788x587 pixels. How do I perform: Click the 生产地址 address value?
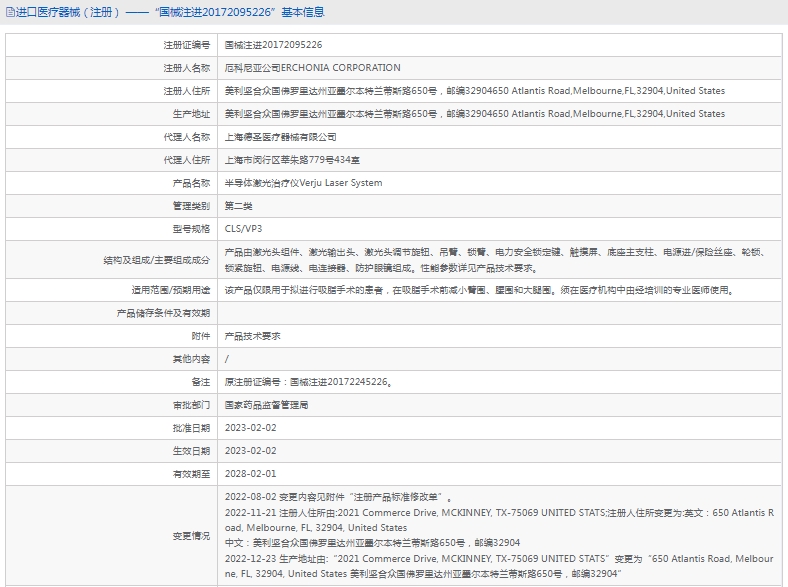coord(475,114)
